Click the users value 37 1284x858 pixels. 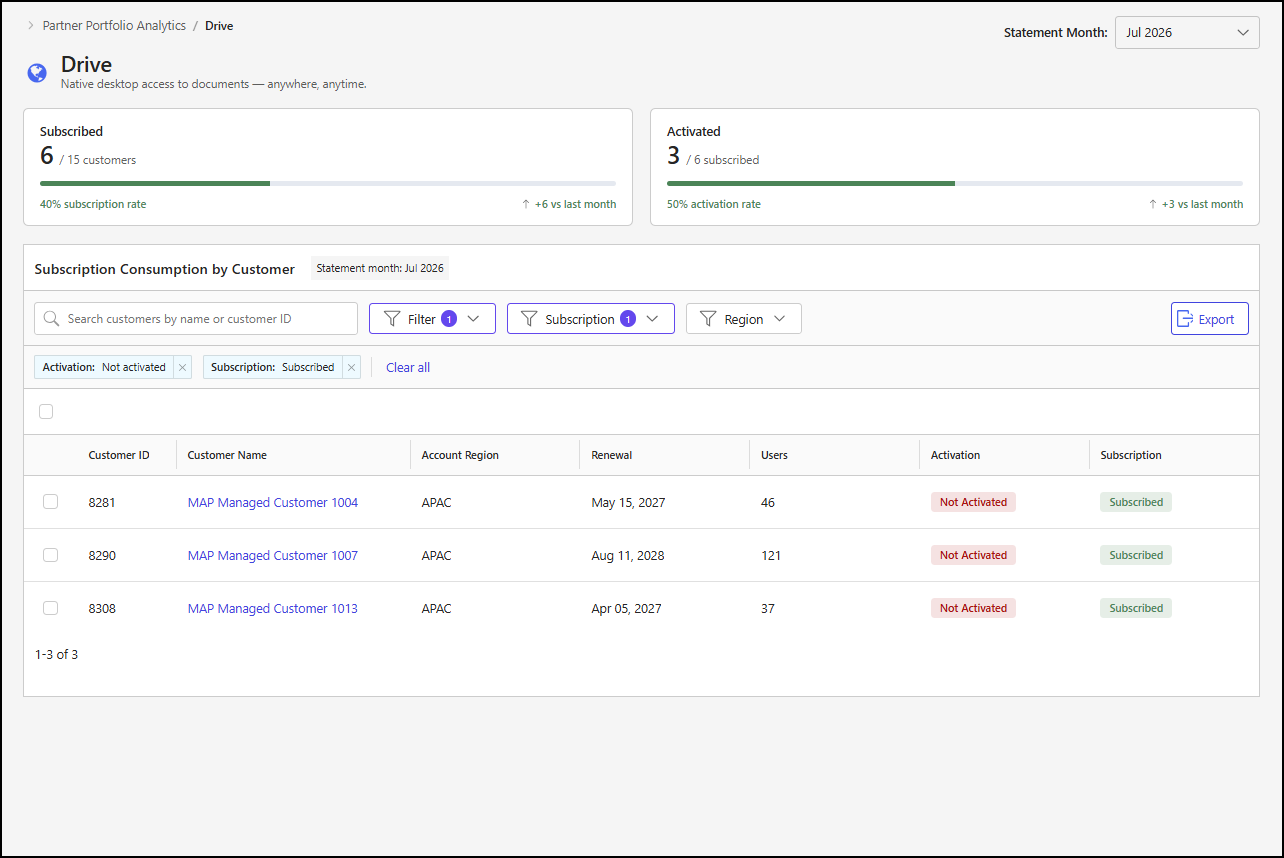[768, 608]
